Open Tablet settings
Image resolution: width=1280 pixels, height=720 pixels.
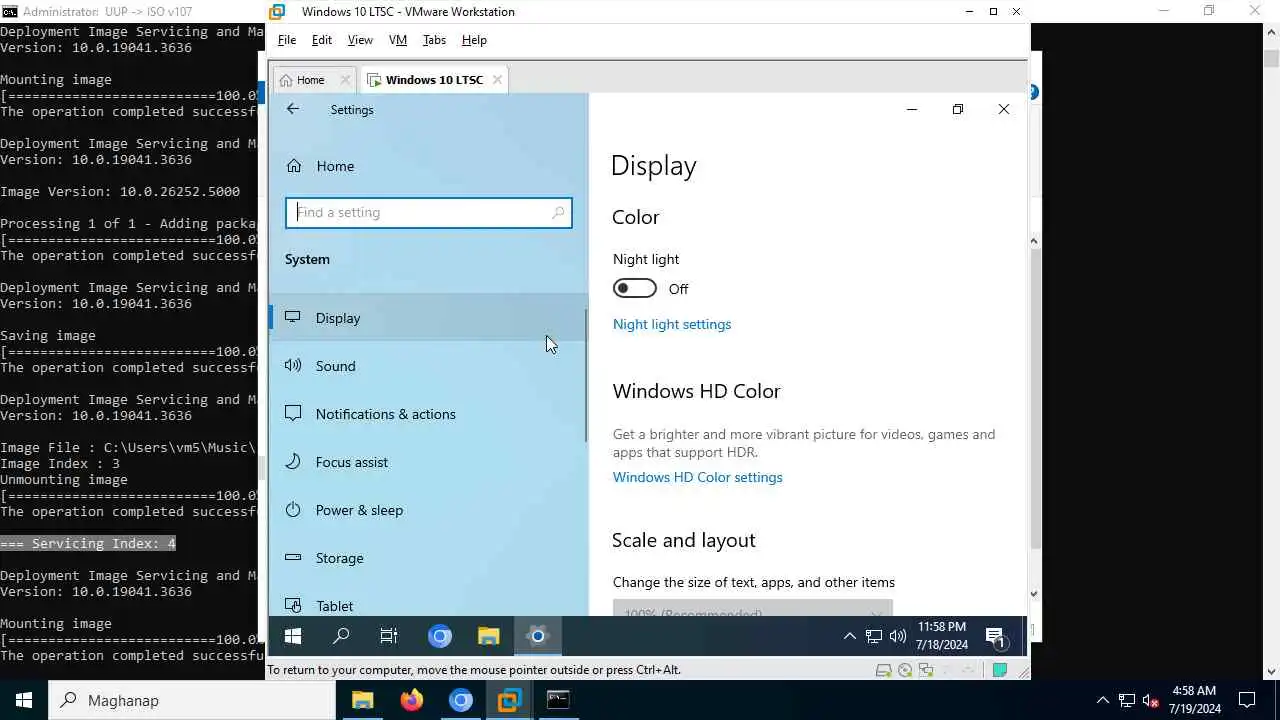[428, 604]
